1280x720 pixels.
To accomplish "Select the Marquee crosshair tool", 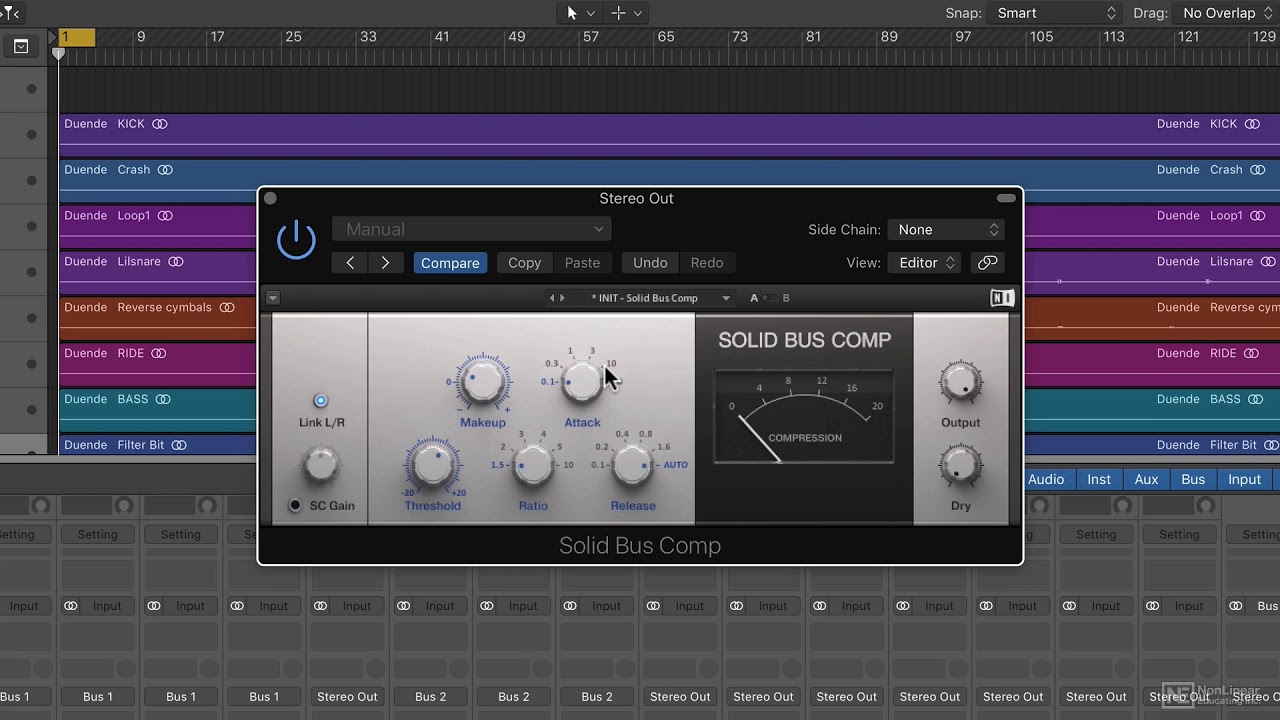I will (618, 13).
